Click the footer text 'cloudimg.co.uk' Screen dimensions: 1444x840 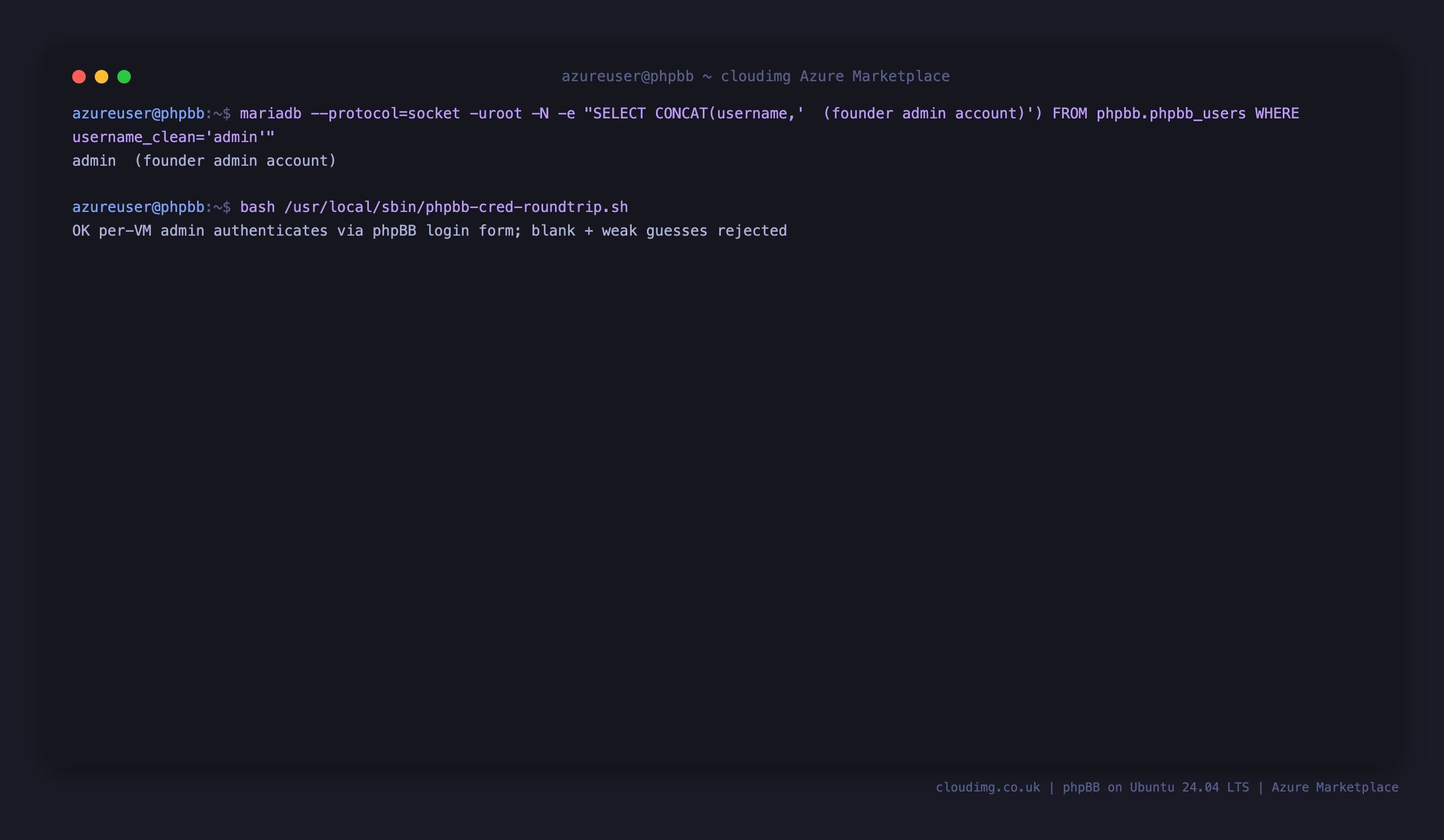click(988, 788)
